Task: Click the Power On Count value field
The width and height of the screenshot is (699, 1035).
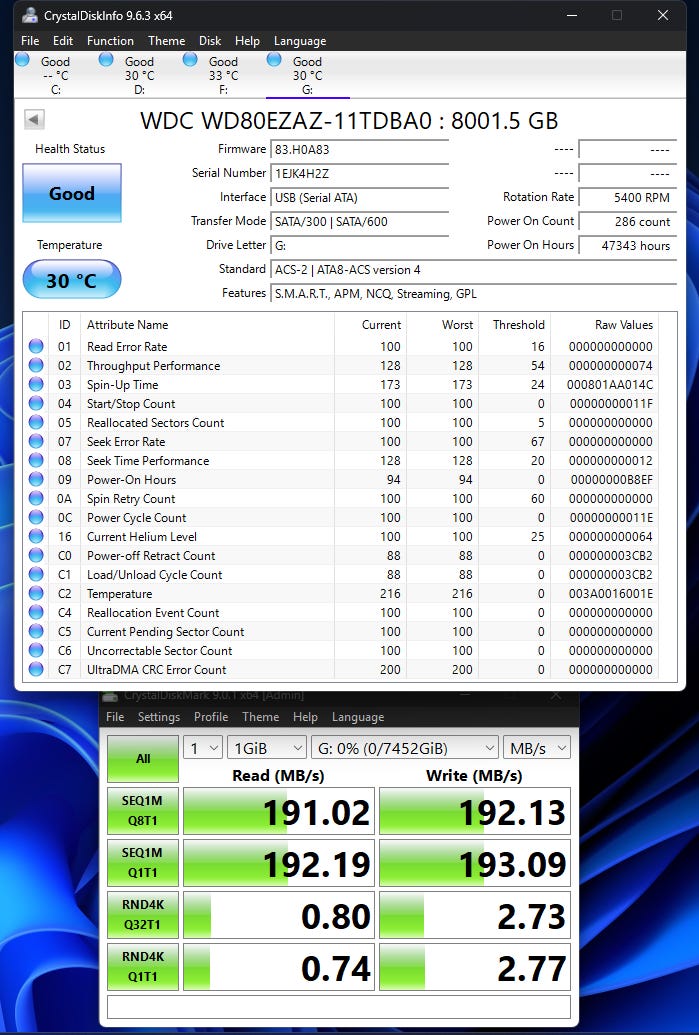Action: (628, 221)
